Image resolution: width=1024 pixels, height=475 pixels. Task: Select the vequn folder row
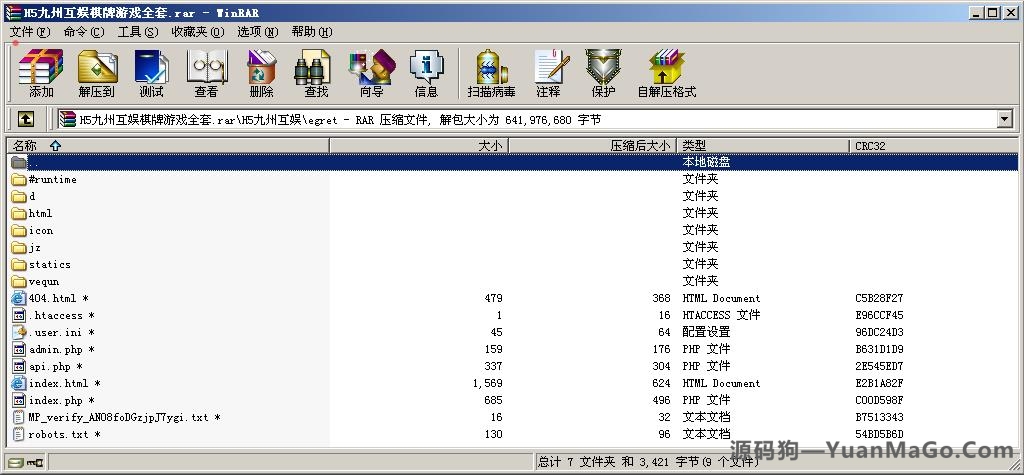click(x=512, y=281)
